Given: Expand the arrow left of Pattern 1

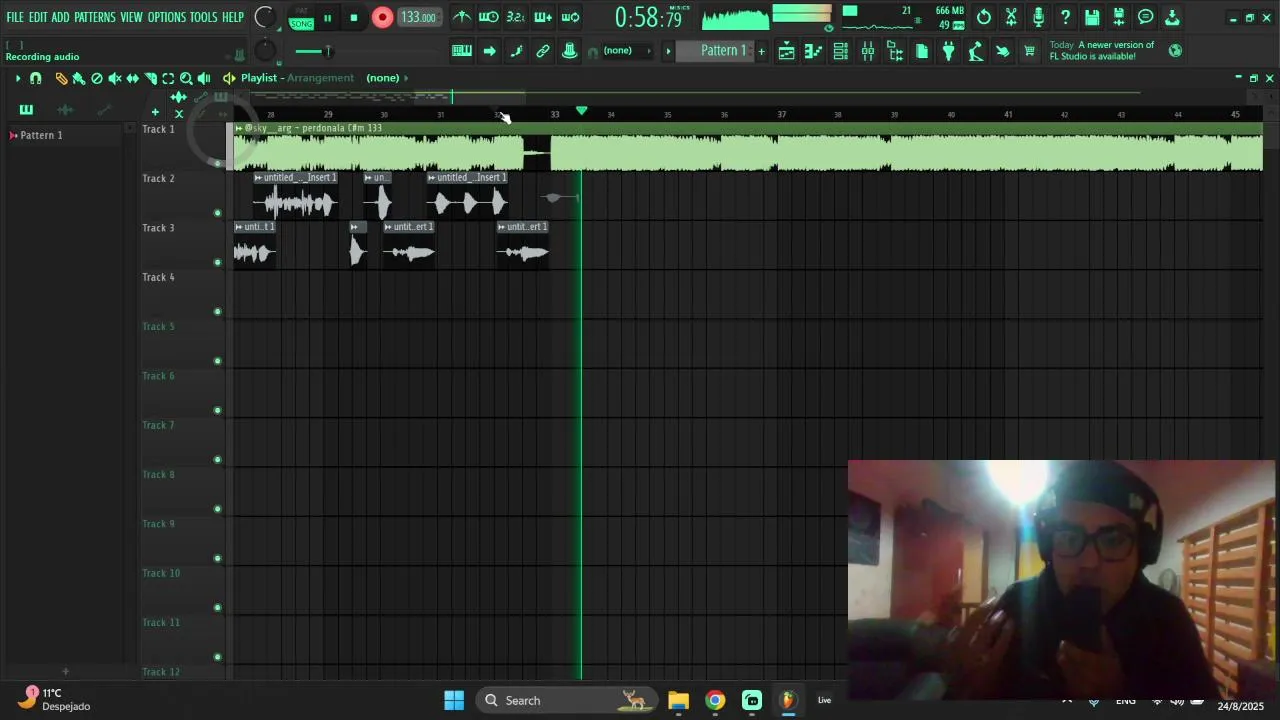Looking at the screenshot, I should [668, 51].
